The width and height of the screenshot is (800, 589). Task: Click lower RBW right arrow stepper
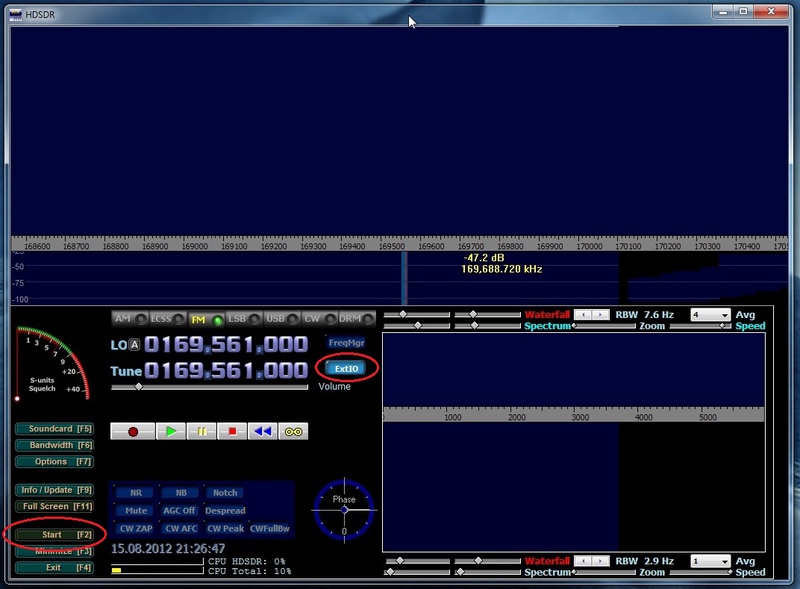(601, 561)
